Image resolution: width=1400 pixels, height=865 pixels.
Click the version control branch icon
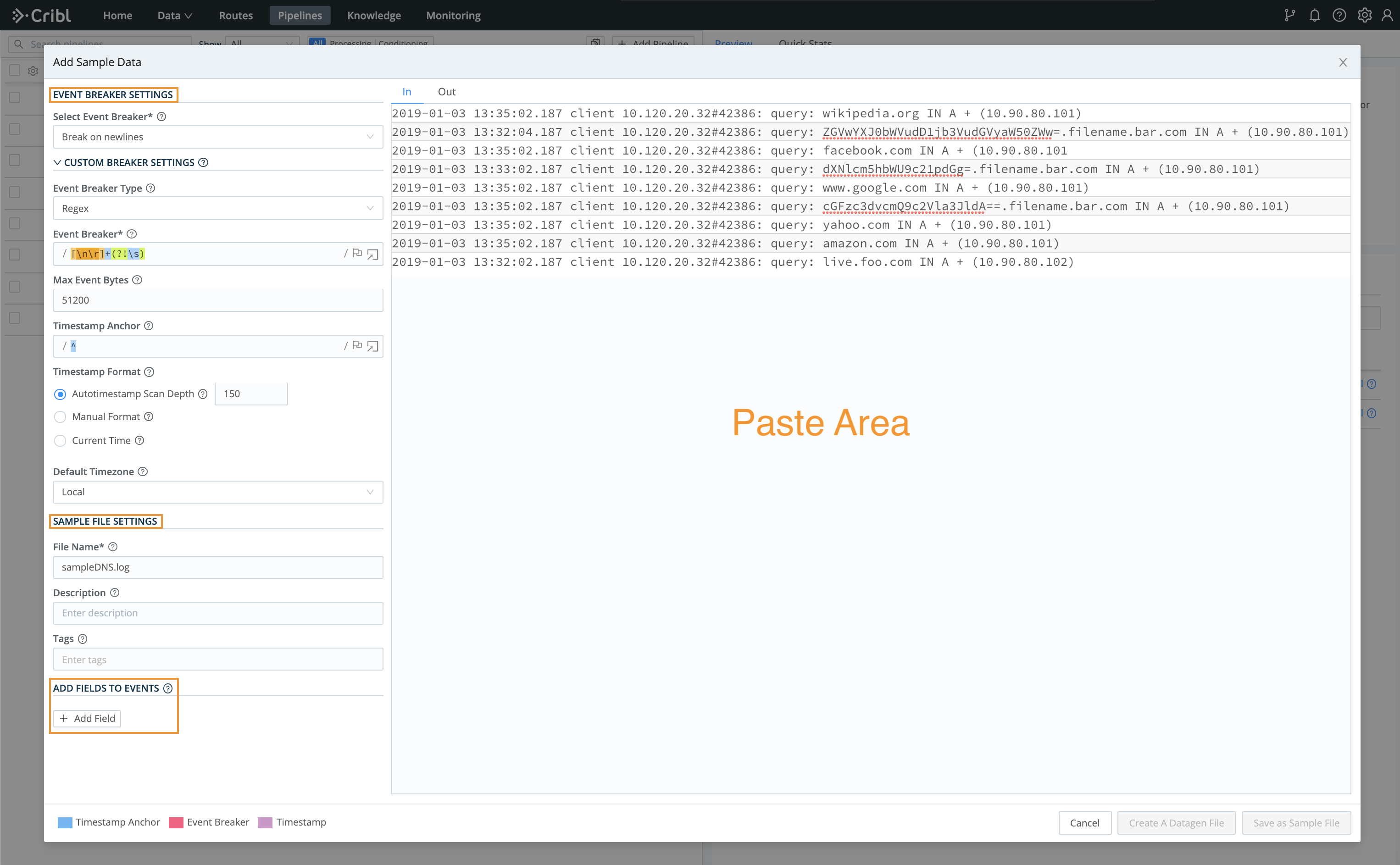pos(1289,16)
